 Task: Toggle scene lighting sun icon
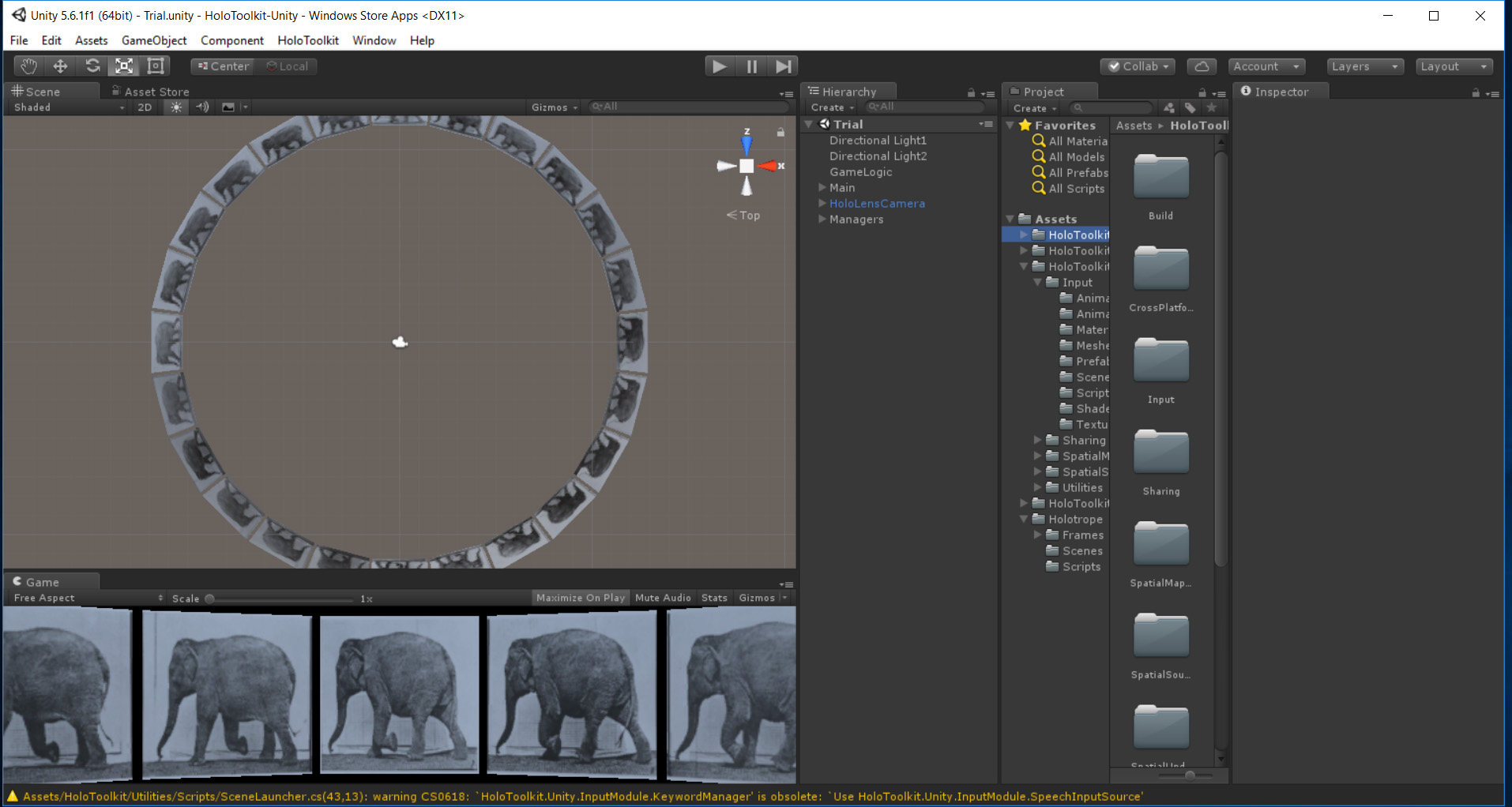pyautogui.click(x=176, y=107)
